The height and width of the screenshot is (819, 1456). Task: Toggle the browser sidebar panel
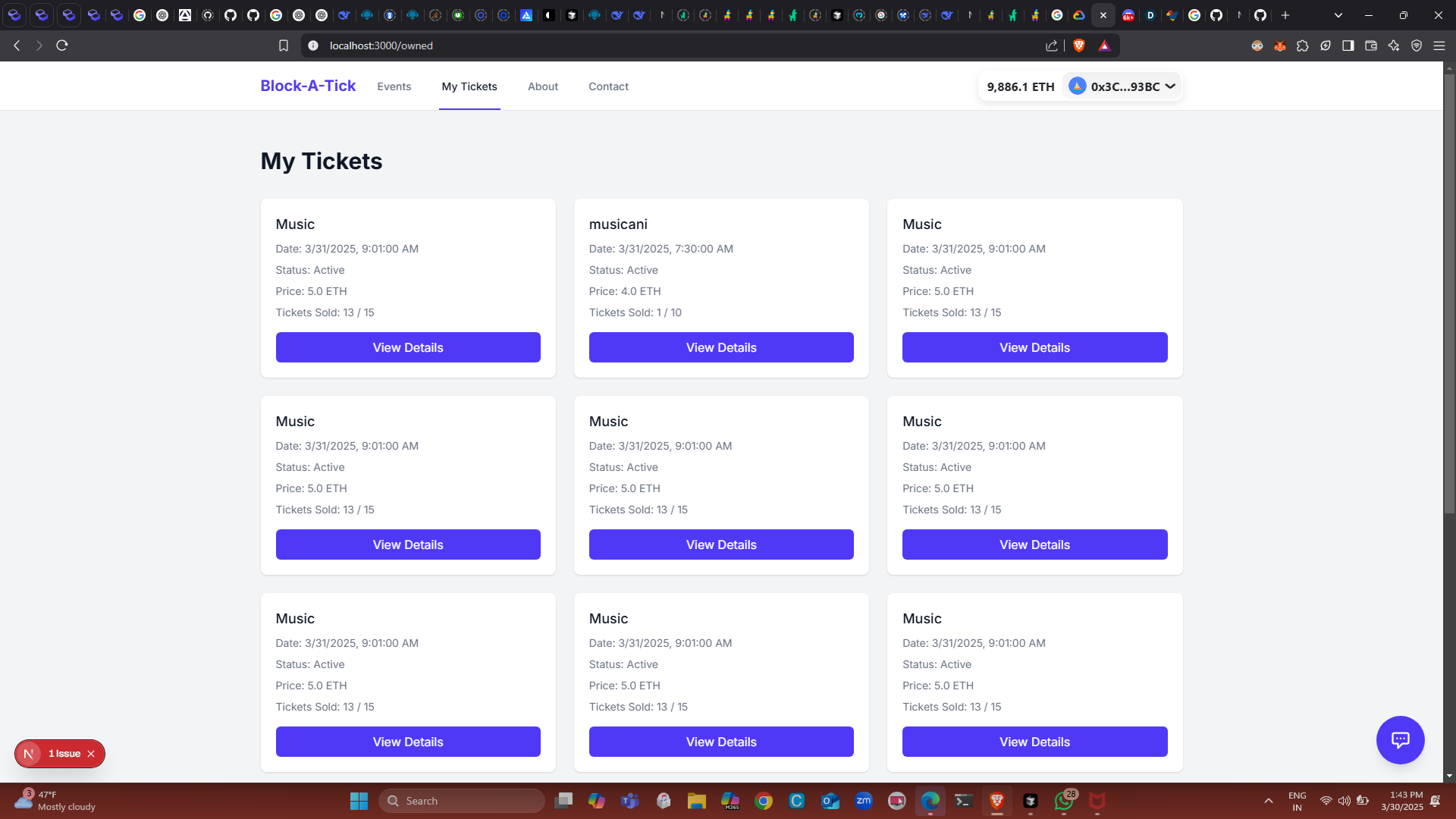click(1348, 45)
